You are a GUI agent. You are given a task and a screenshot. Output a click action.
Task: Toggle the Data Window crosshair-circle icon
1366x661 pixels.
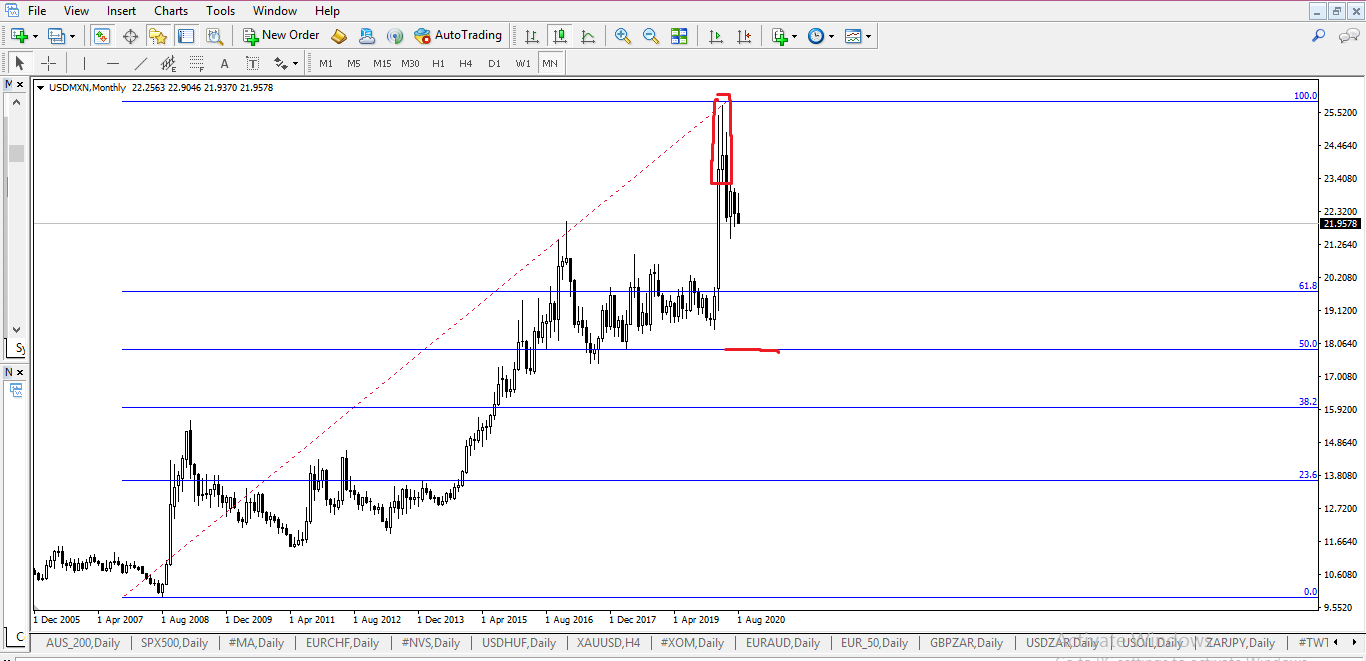[130, 36]
